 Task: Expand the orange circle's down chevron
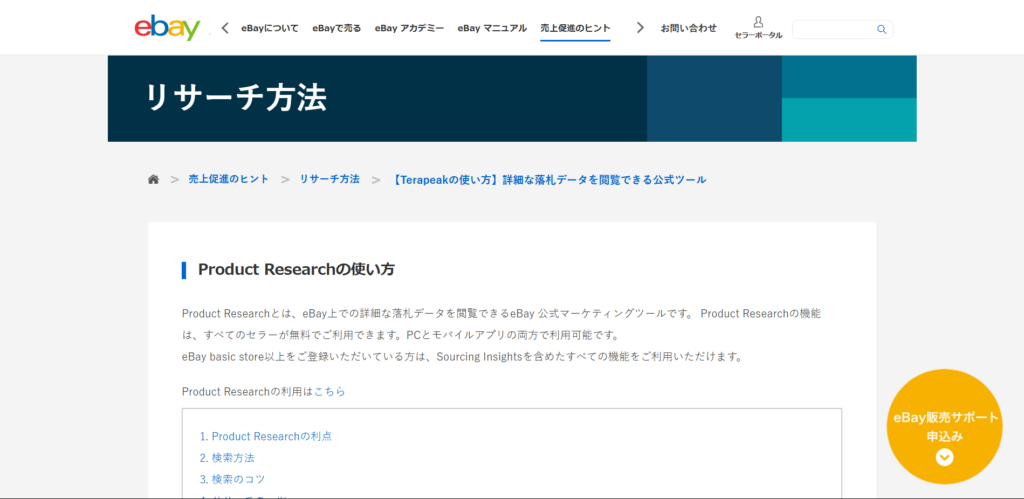pos(944,457)
